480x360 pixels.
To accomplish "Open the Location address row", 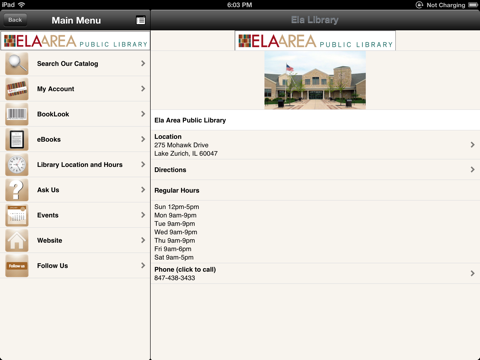I will pyautogui.click(x=316, y=145).
